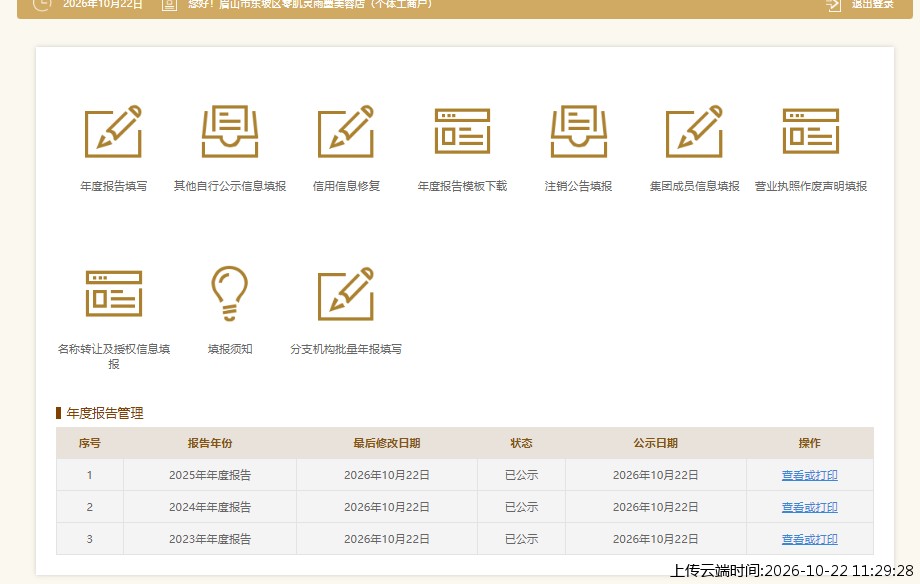Click the 最后修改日期 column header
The height and width of the screenshot is (584, 920).
[x=387, y=443]
